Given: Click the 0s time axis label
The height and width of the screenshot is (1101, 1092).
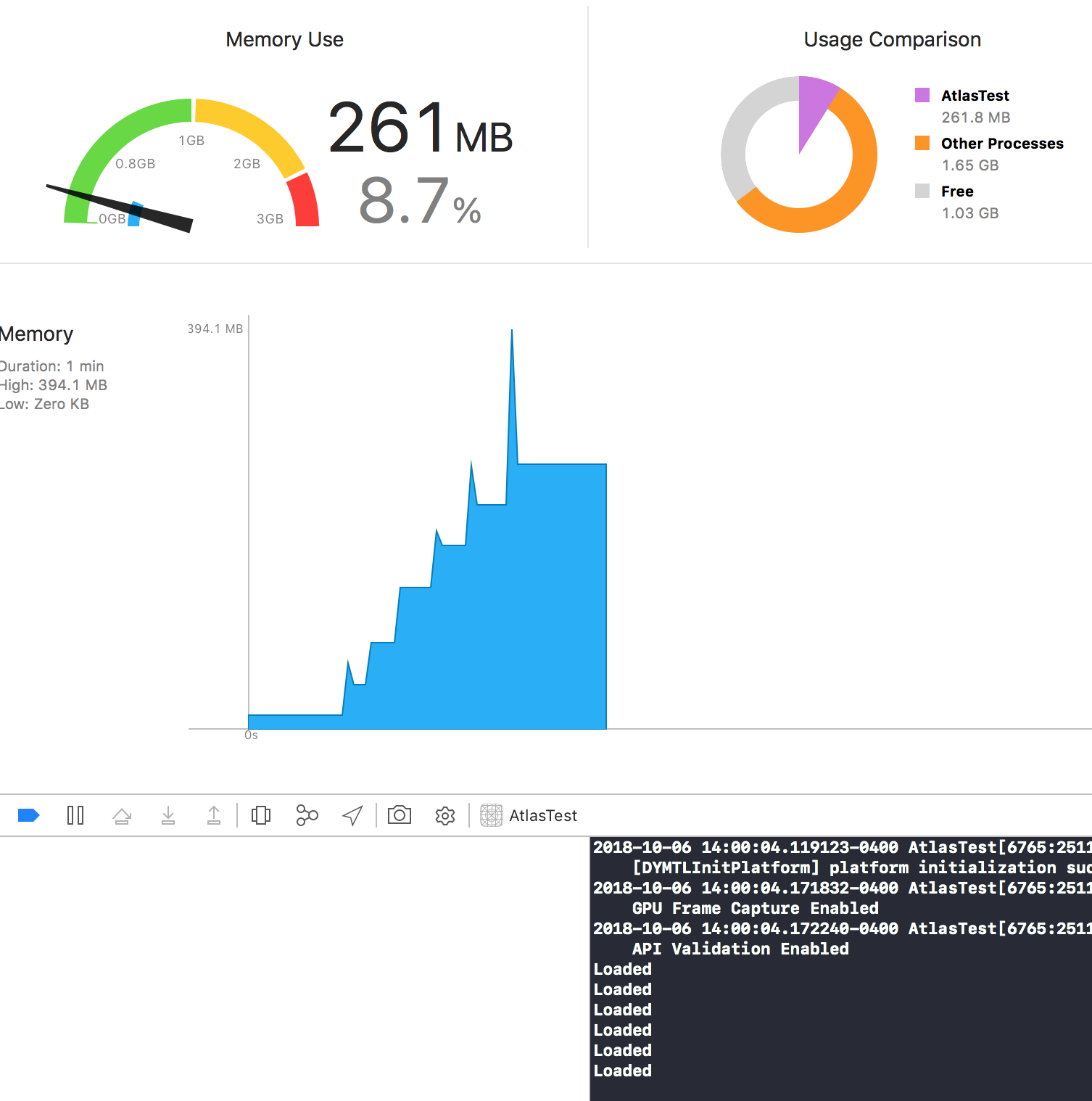Looking at the screenshot, I should click(x=251, y=735).
